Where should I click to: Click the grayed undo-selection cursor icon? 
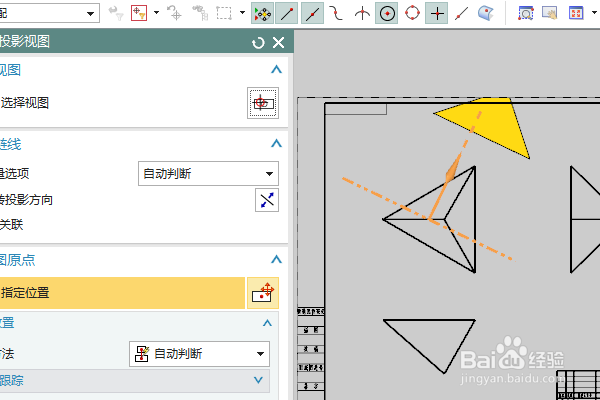[174, 13]
